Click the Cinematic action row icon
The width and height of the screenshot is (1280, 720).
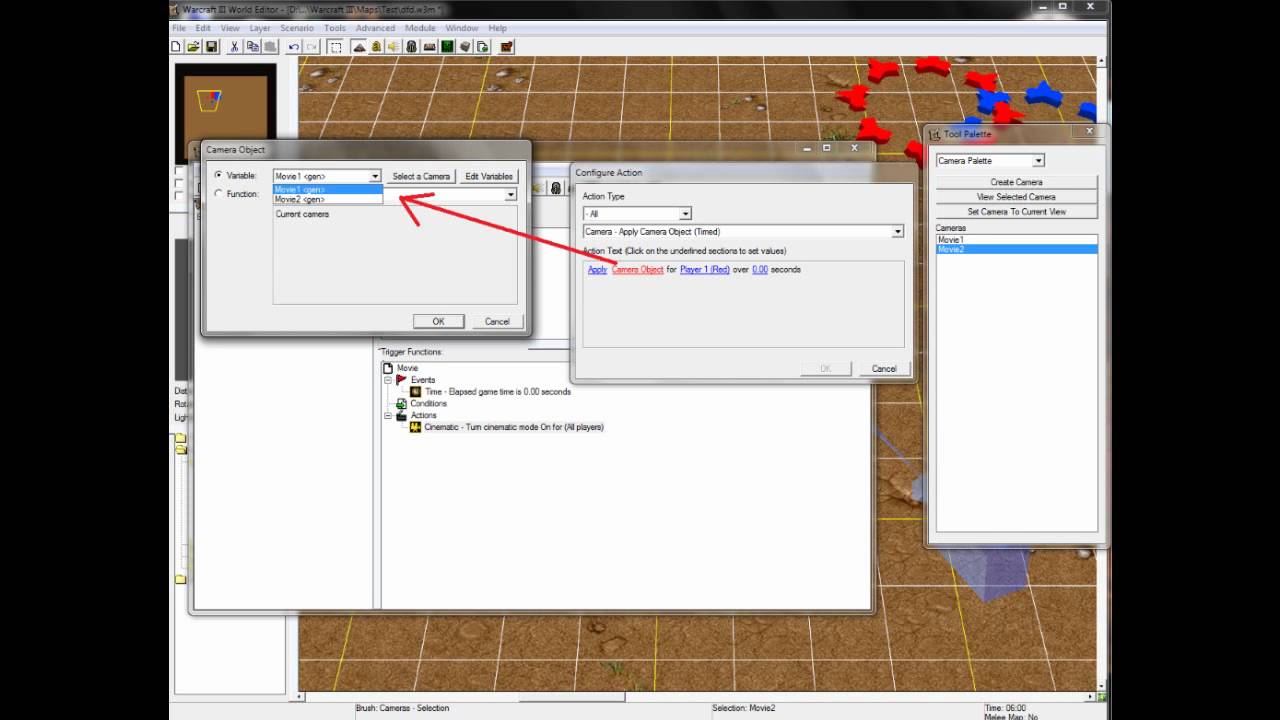tap(415, 427)
